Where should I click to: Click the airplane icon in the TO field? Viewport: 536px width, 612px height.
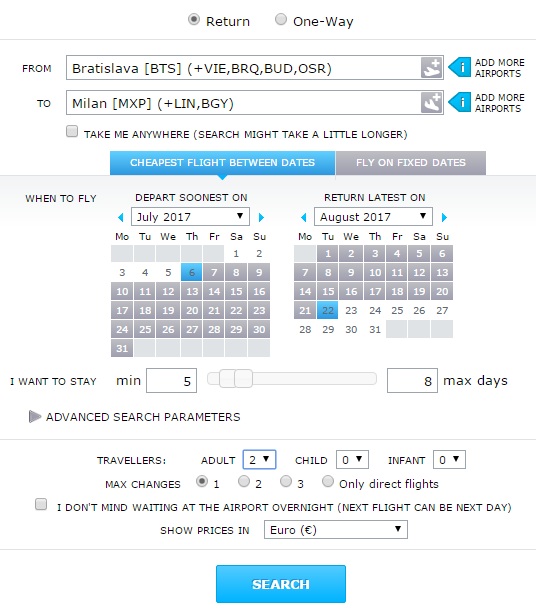pyautogui.click(x=431, y=103)
